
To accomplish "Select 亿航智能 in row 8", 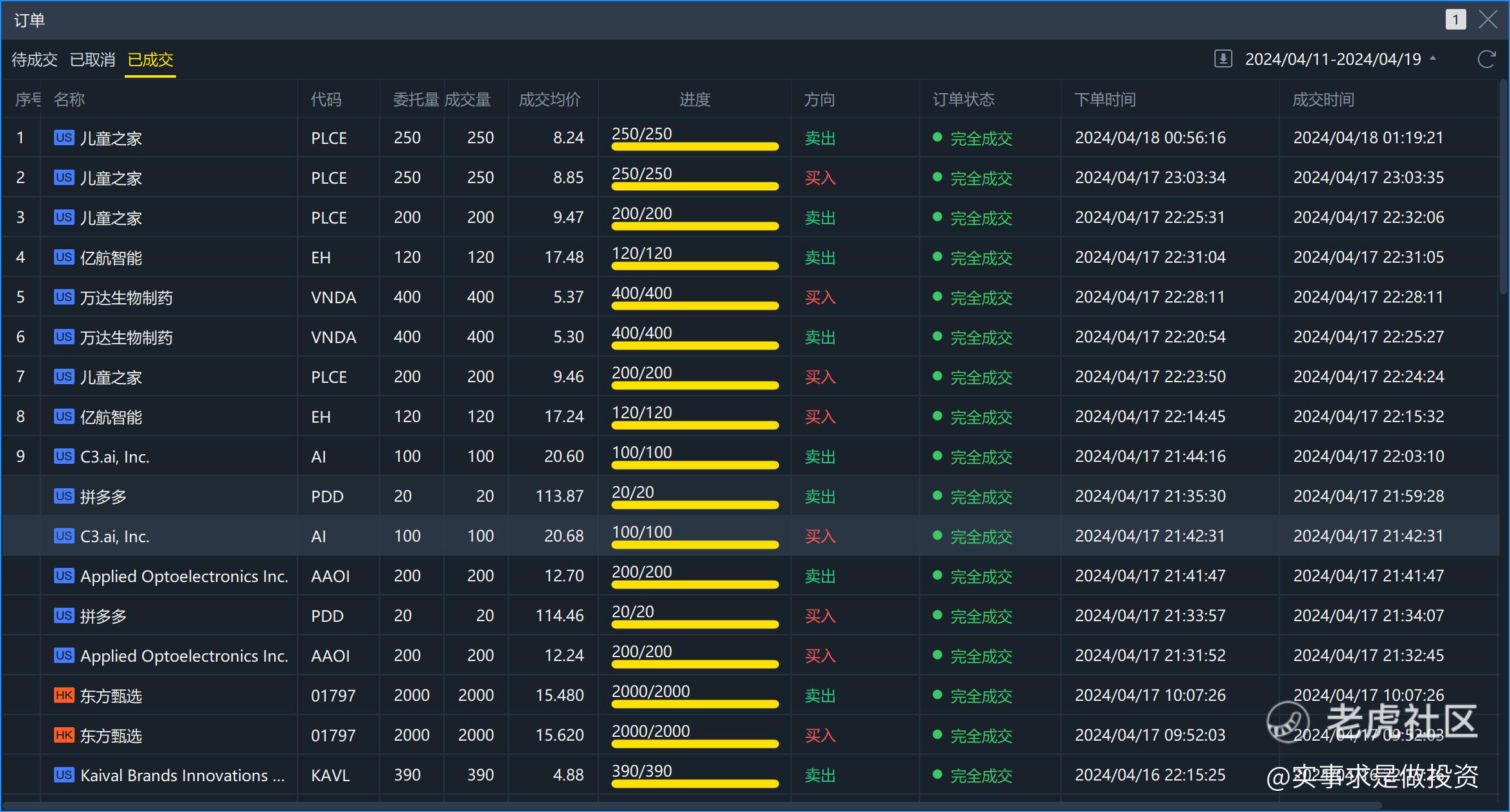I will [111, 417].
